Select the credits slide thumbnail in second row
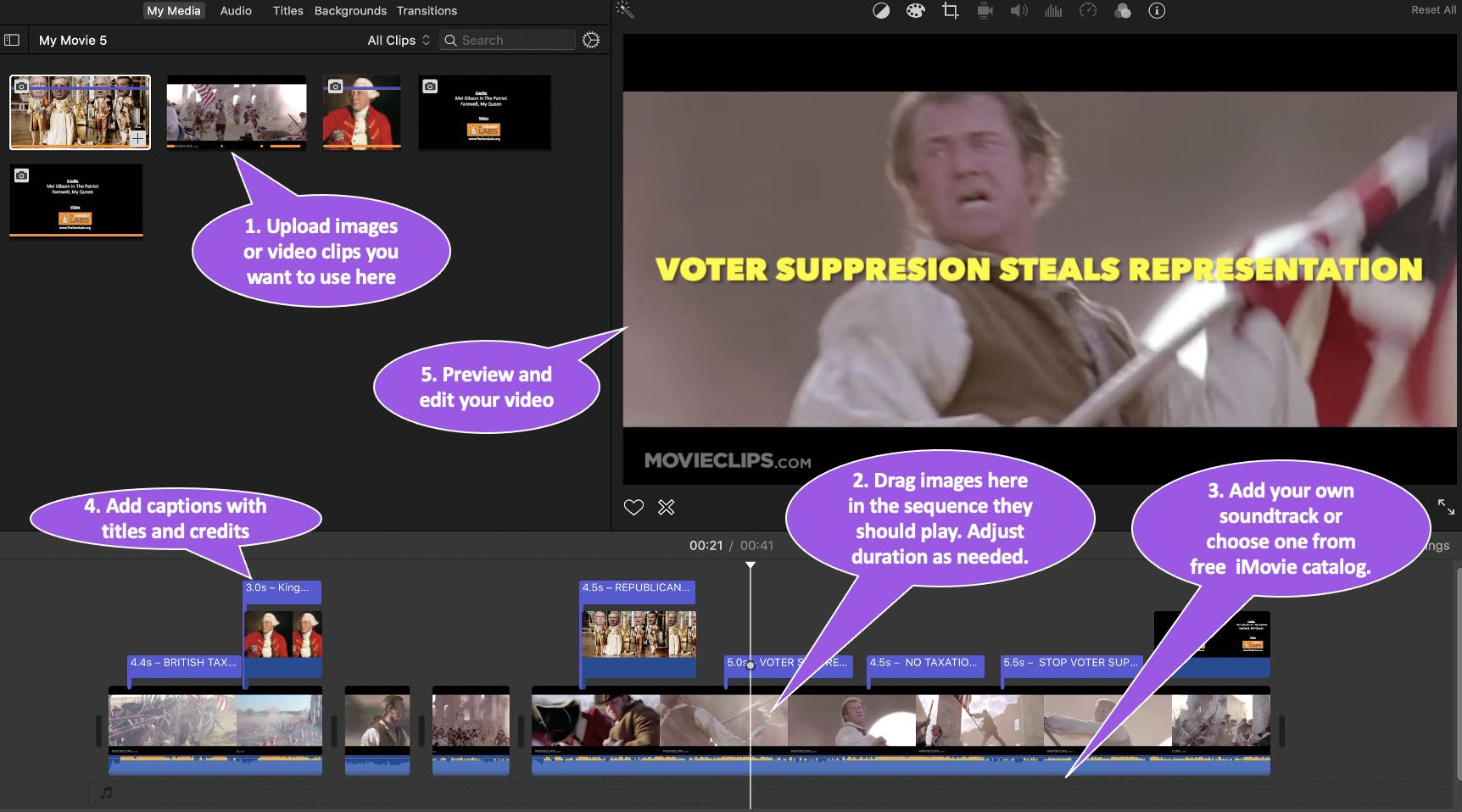Viewport: 1462px width, 812px height. click(76, 201)
